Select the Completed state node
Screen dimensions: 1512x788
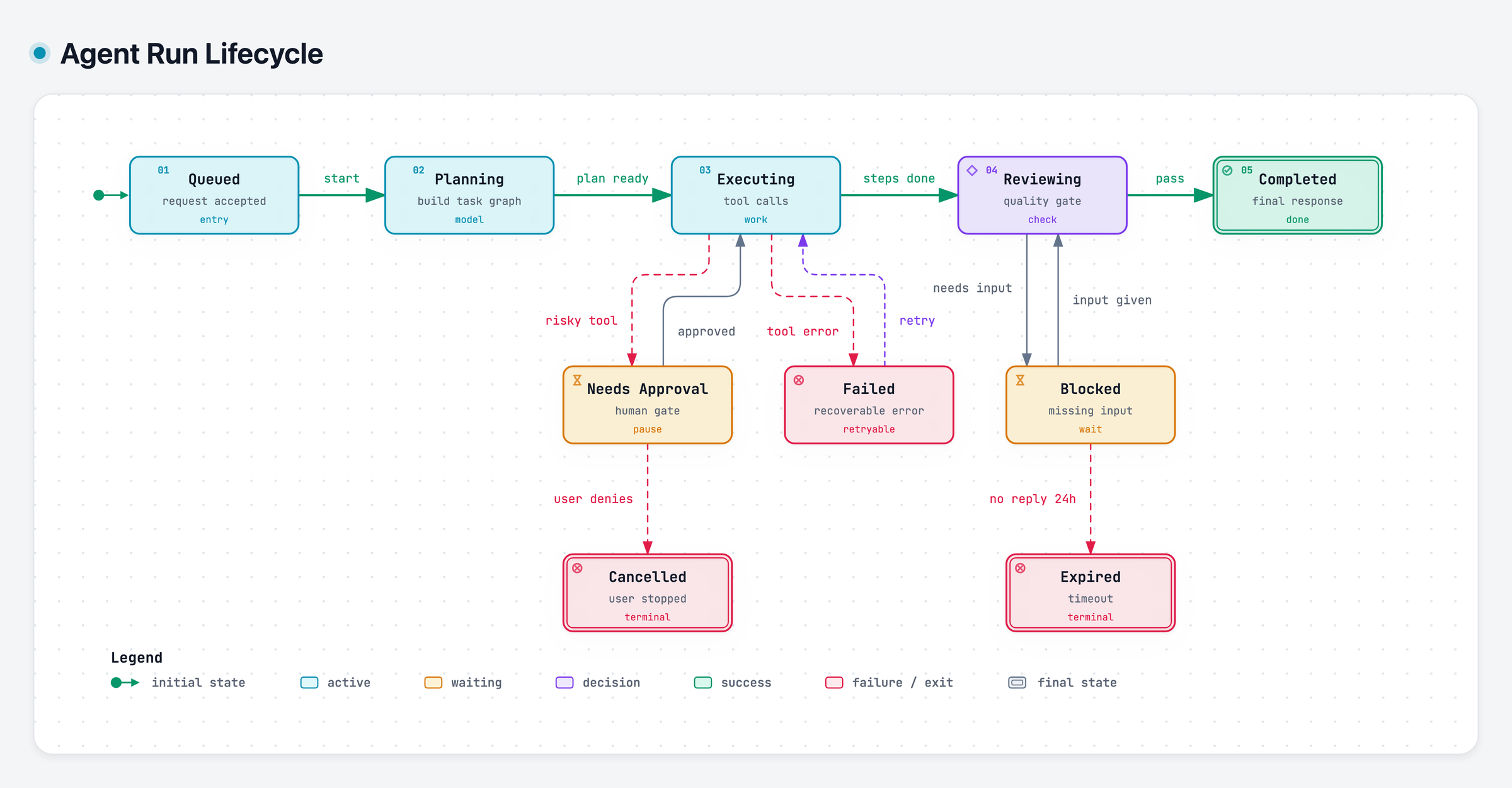point(1298,195)
